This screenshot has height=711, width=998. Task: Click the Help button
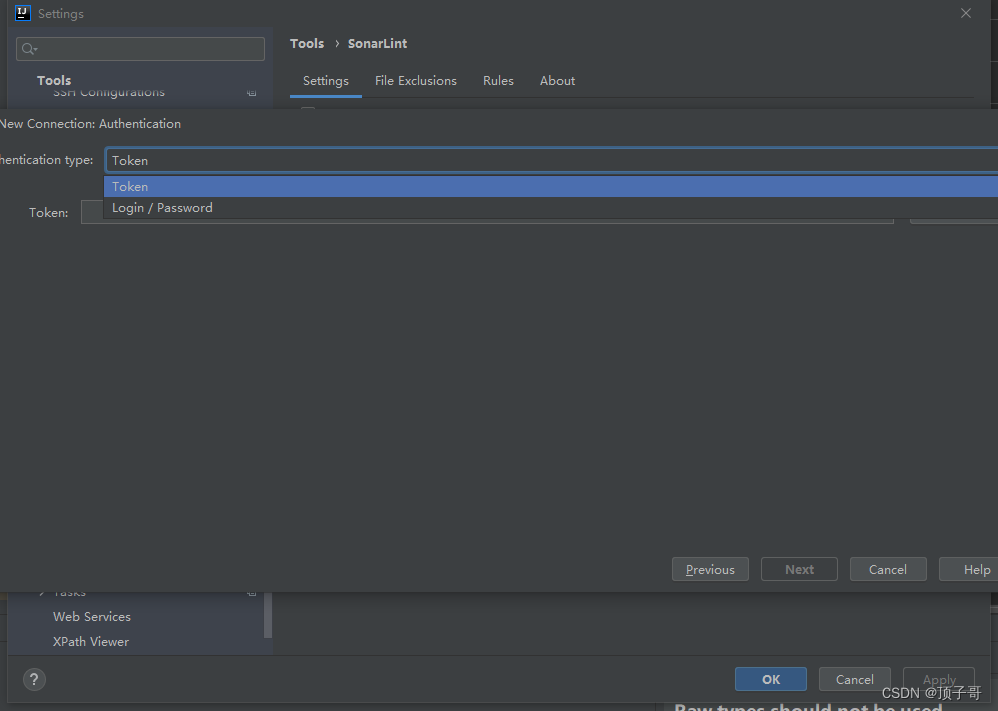click(x=975, y=569)
